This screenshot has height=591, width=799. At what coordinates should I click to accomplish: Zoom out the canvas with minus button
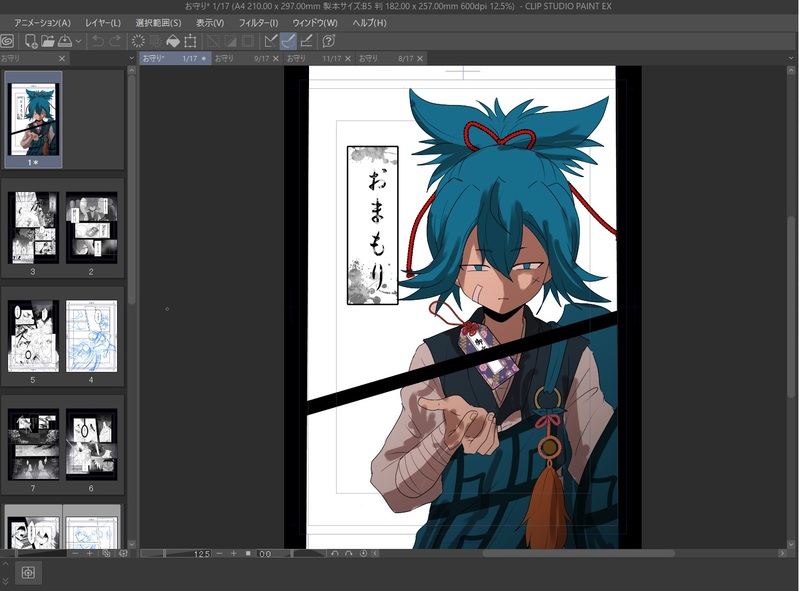pos(219,553)
